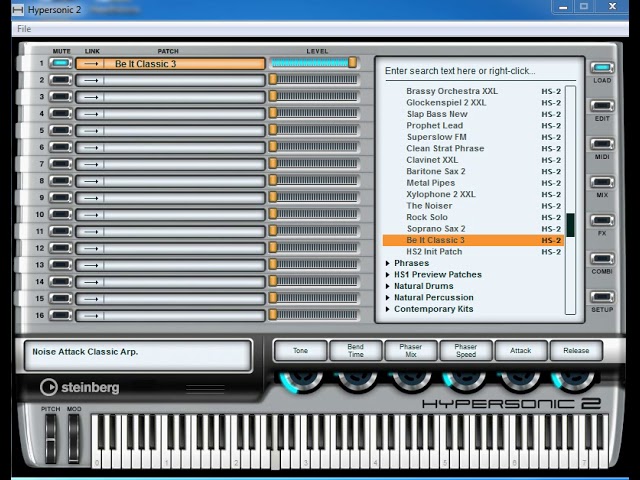
Task: Mute channel 7
Action: point(60,164)
